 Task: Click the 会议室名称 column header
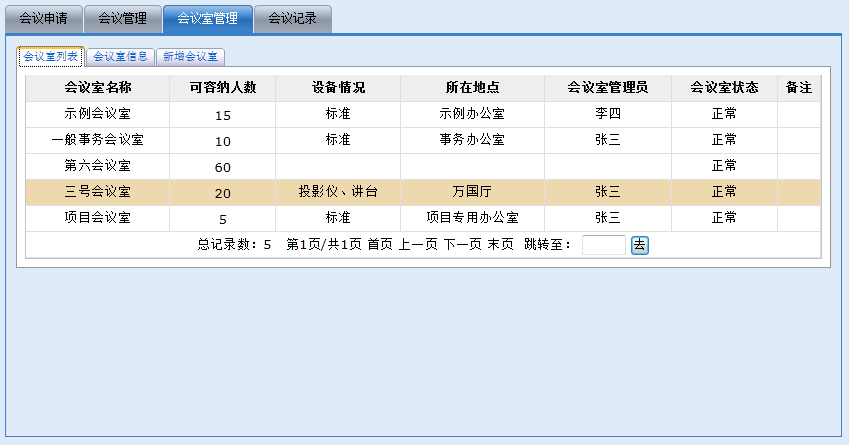coord(97,88)
